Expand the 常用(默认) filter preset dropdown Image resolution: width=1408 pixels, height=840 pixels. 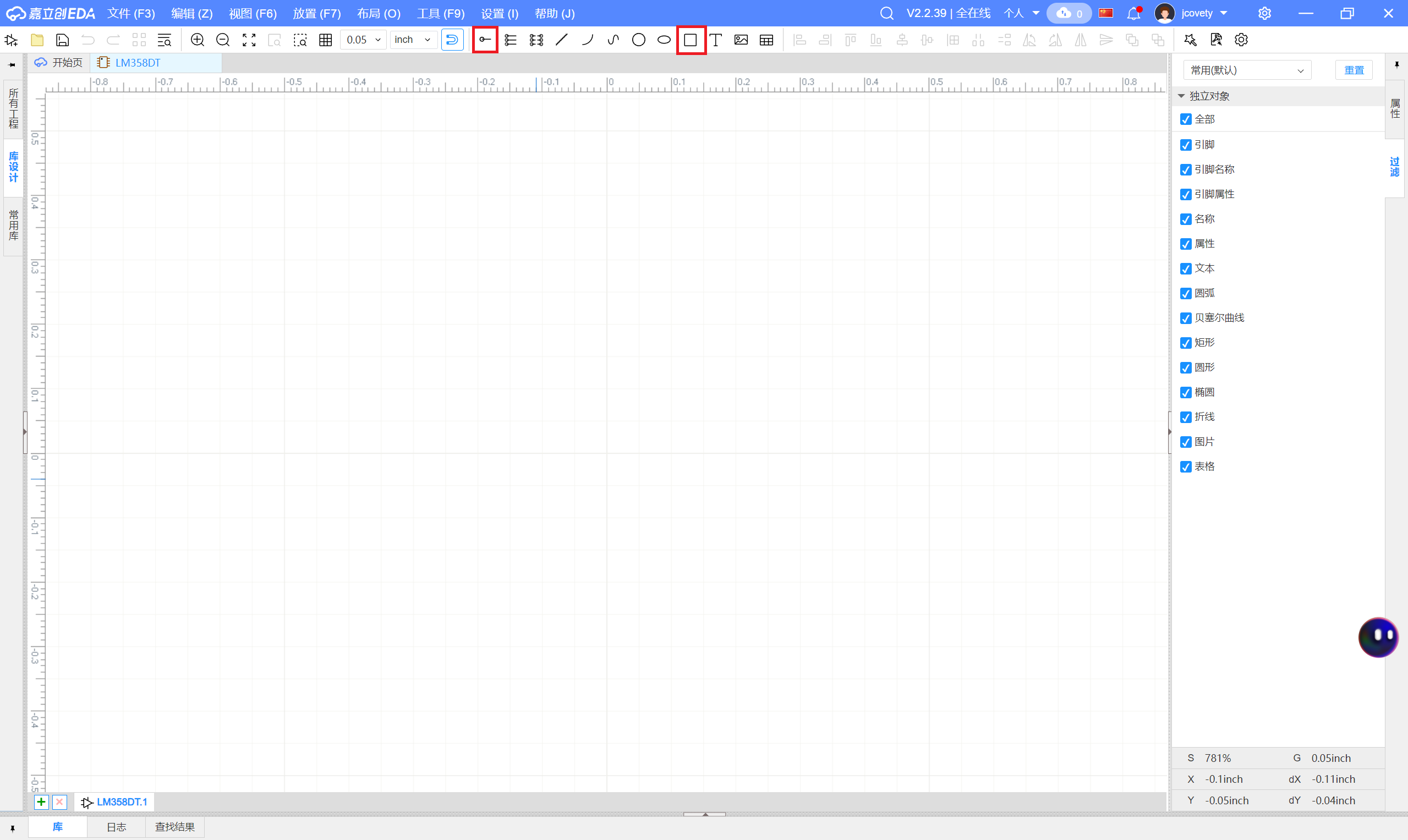[1247, 70]
